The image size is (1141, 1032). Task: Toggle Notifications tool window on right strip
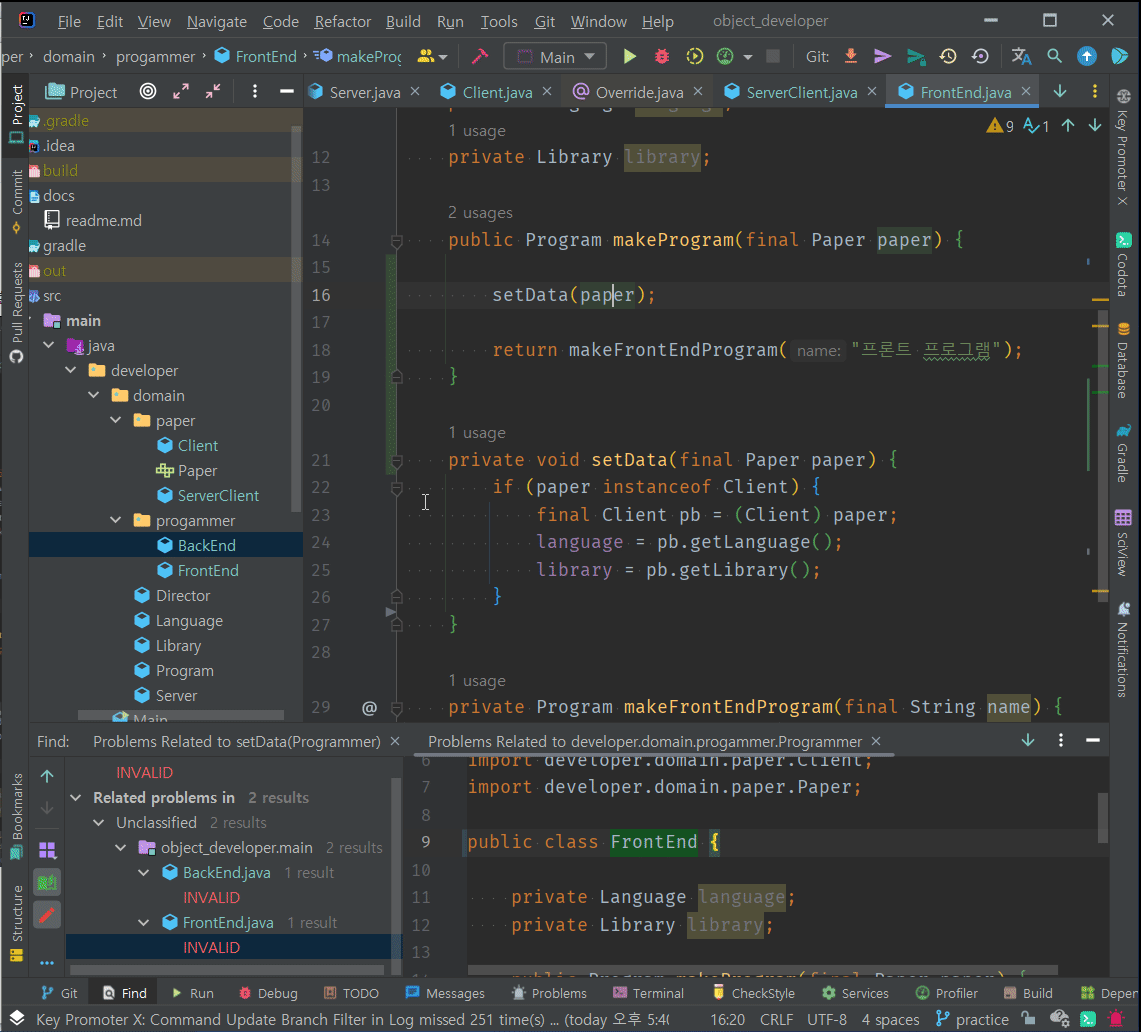click(1123, 649)
